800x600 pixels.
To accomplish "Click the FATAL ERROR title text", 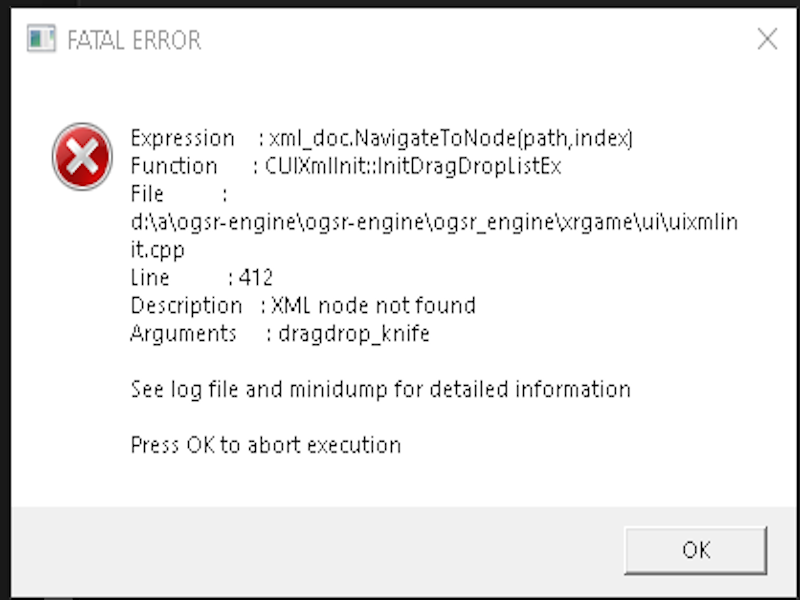I will (x=133, y=40).
